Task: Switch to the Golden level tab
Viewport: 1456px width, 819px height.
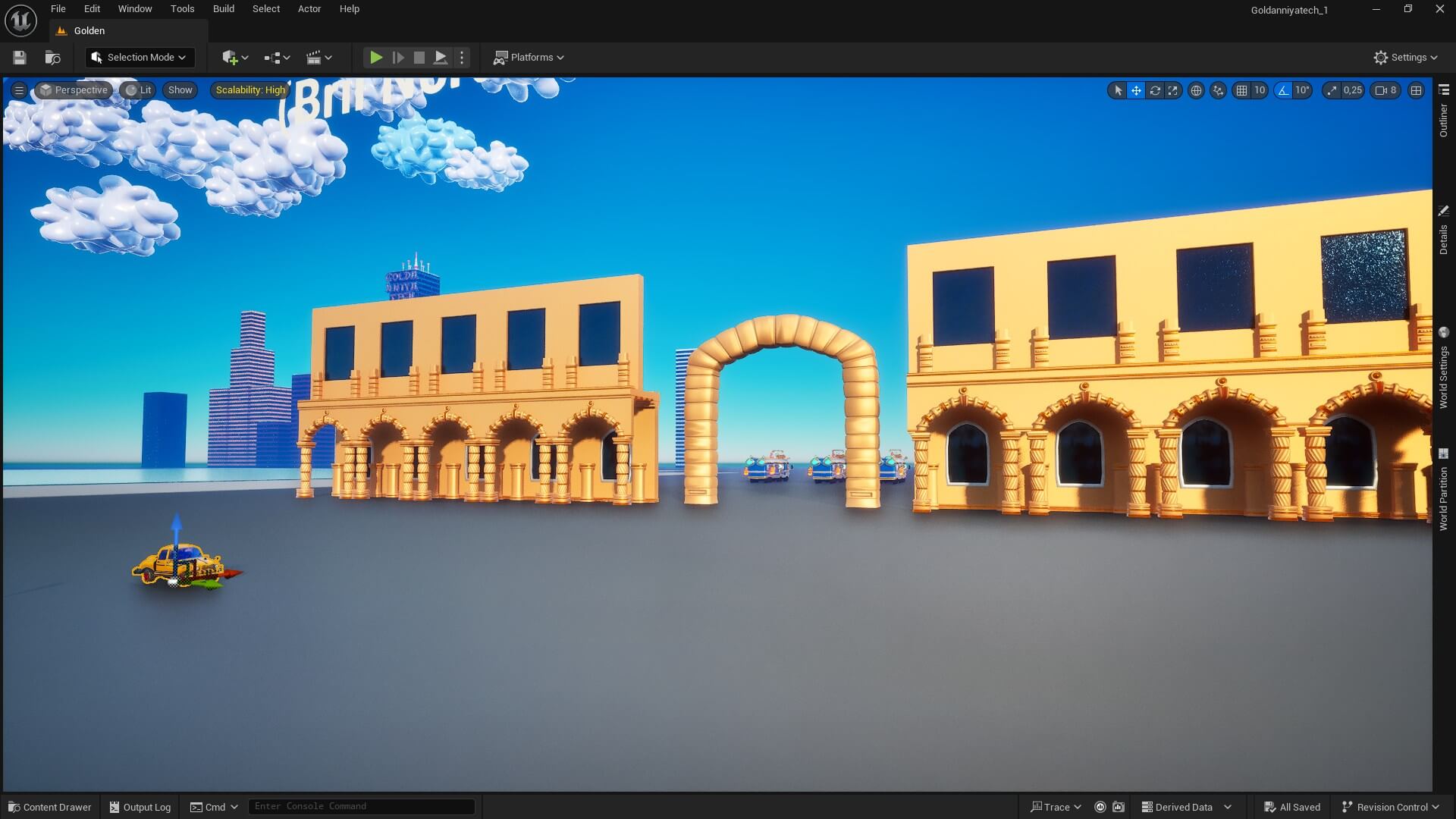Action: click(89, 30)
